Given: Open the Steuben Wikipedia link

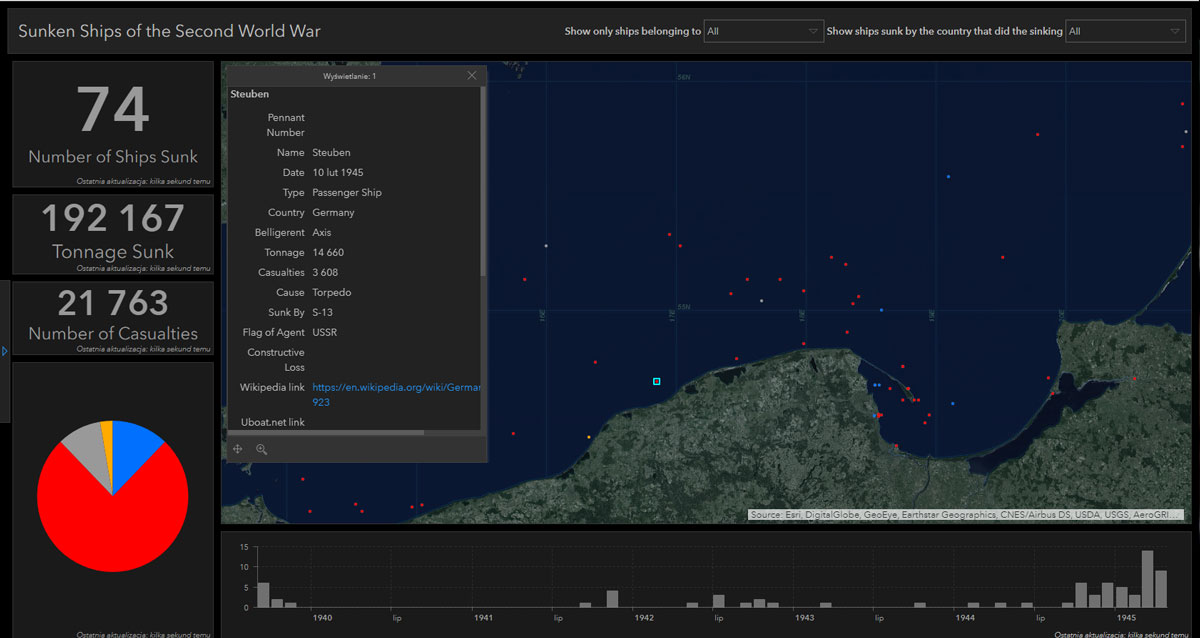Looking at the screenshot, I should pyautogui.click(x=396, y=388).
